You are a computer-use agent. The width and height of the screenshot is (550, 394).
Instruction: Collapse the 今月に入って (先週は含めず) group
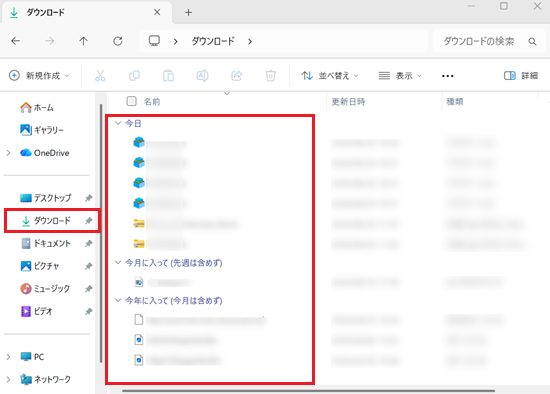tap(118, 262)
